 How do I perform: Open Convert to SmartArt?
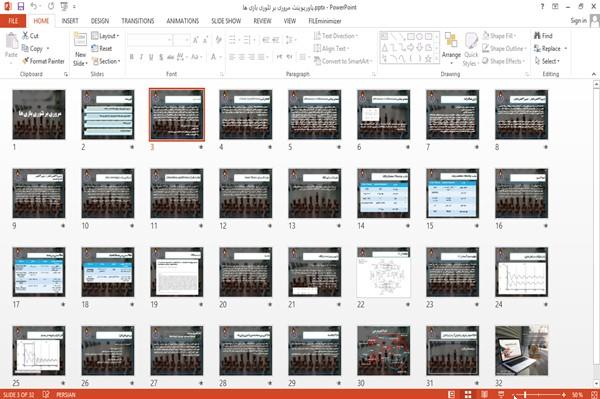[x=343, y=61]
